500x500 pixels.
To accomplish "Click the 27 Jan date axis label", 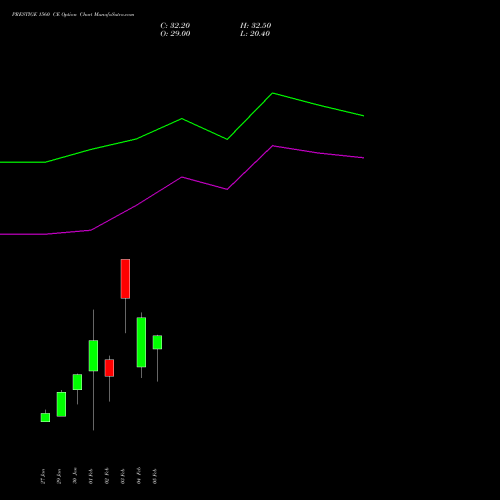I will [x=43, y=476].
